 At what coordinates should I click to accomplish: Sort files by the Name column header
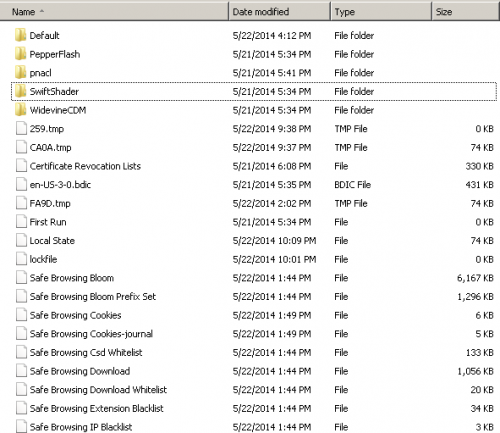(x=114, y=12)
